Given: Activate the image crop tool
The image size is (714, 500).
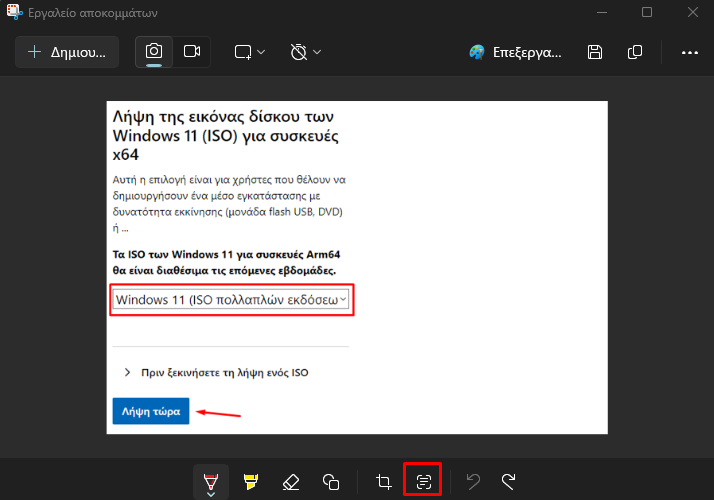Looking at the screenshot, I should [x=383, y=481].
